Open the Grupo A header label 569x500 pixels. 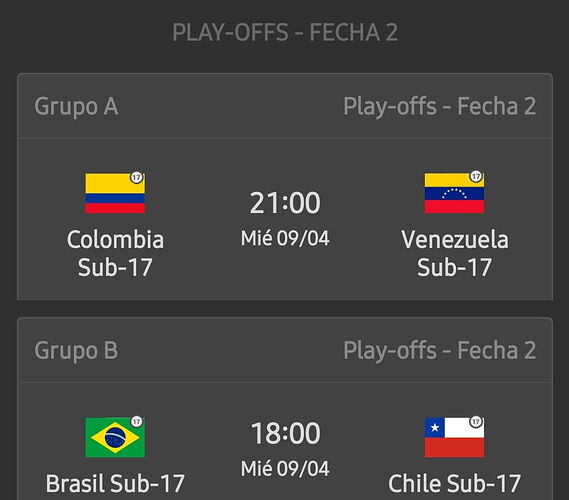pos(76,106)
